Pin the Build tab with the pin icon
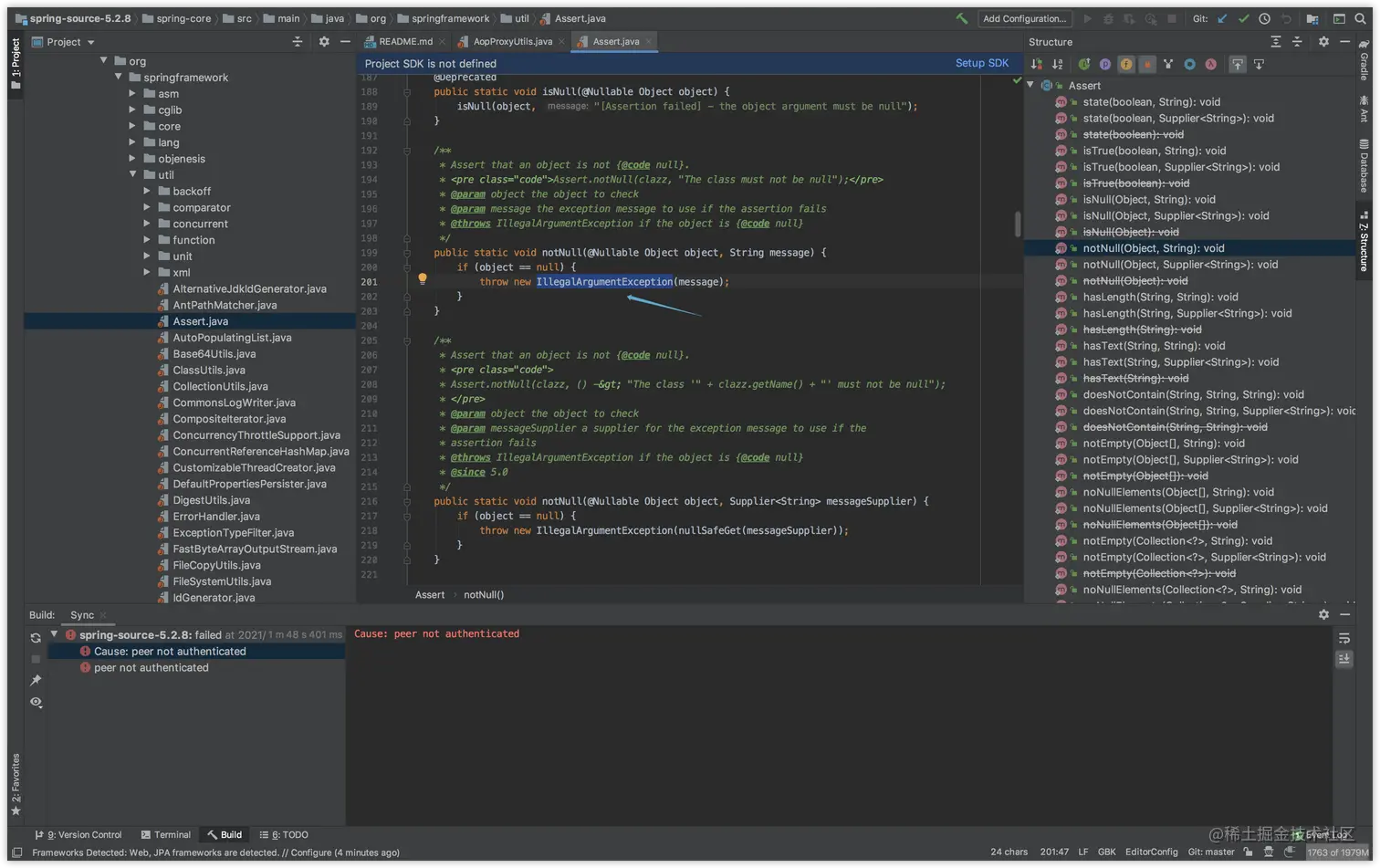Viewport: 1380px width, 868px height. [36, 680]
